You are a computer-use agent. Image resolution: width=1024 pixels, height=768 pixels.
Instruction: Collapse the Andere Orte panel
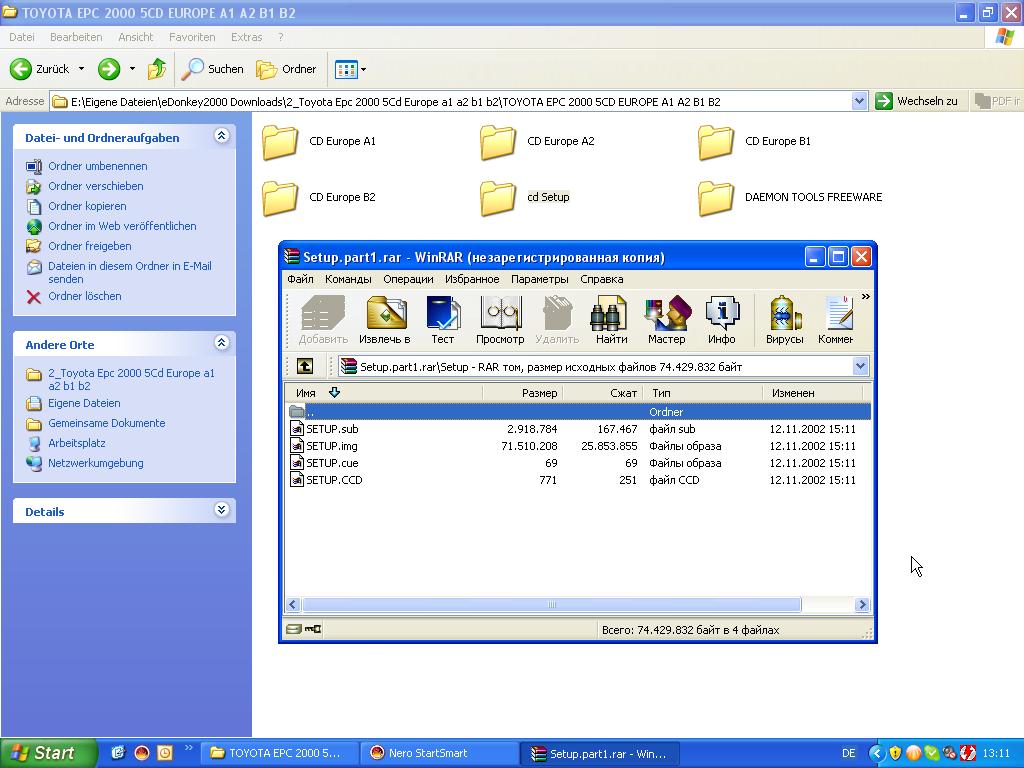pos(221,343)
